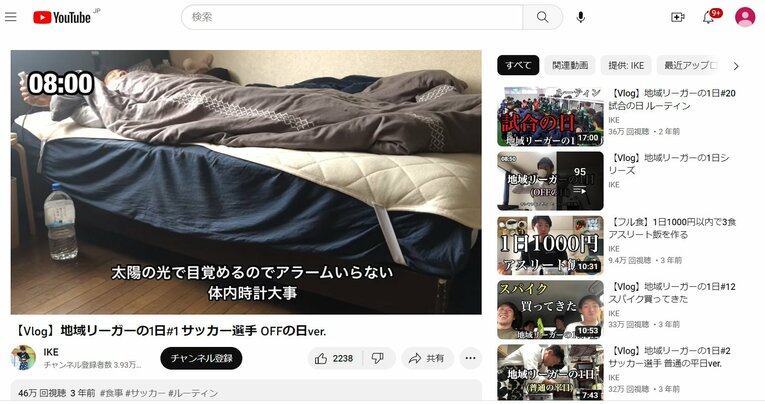
Task: Select the すべて filter chip
Action: pyautogui.click(x=518, y=65)
